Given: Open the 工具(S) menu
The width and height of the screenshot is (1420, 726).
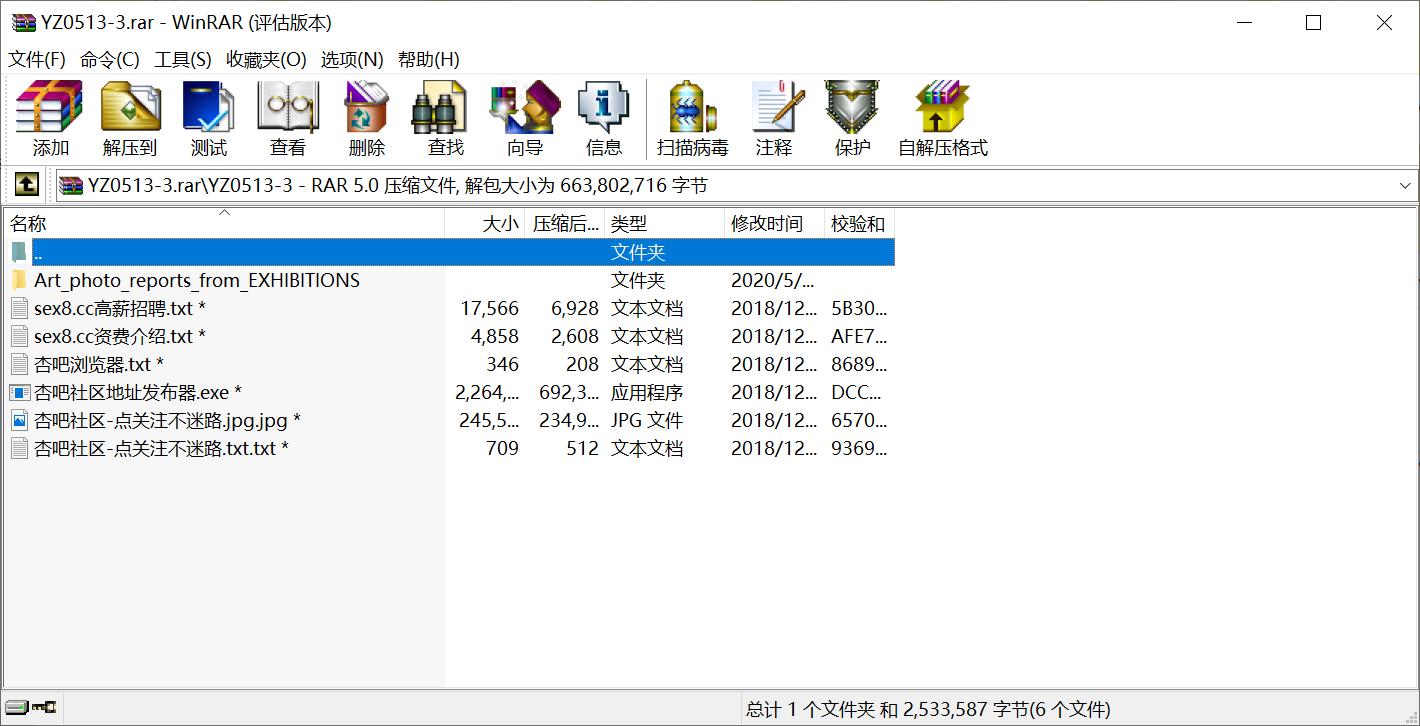Looking at the screenshot, I should [183, 59].
